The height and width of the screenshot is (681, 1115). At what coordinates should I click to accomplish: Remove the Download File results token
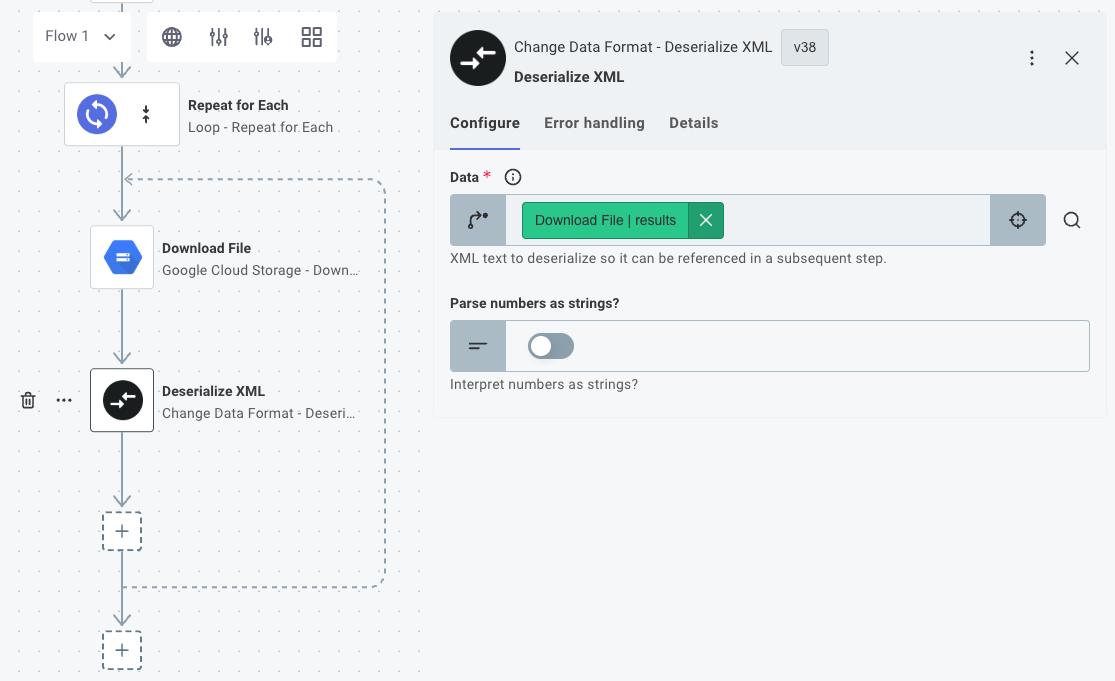706,219
